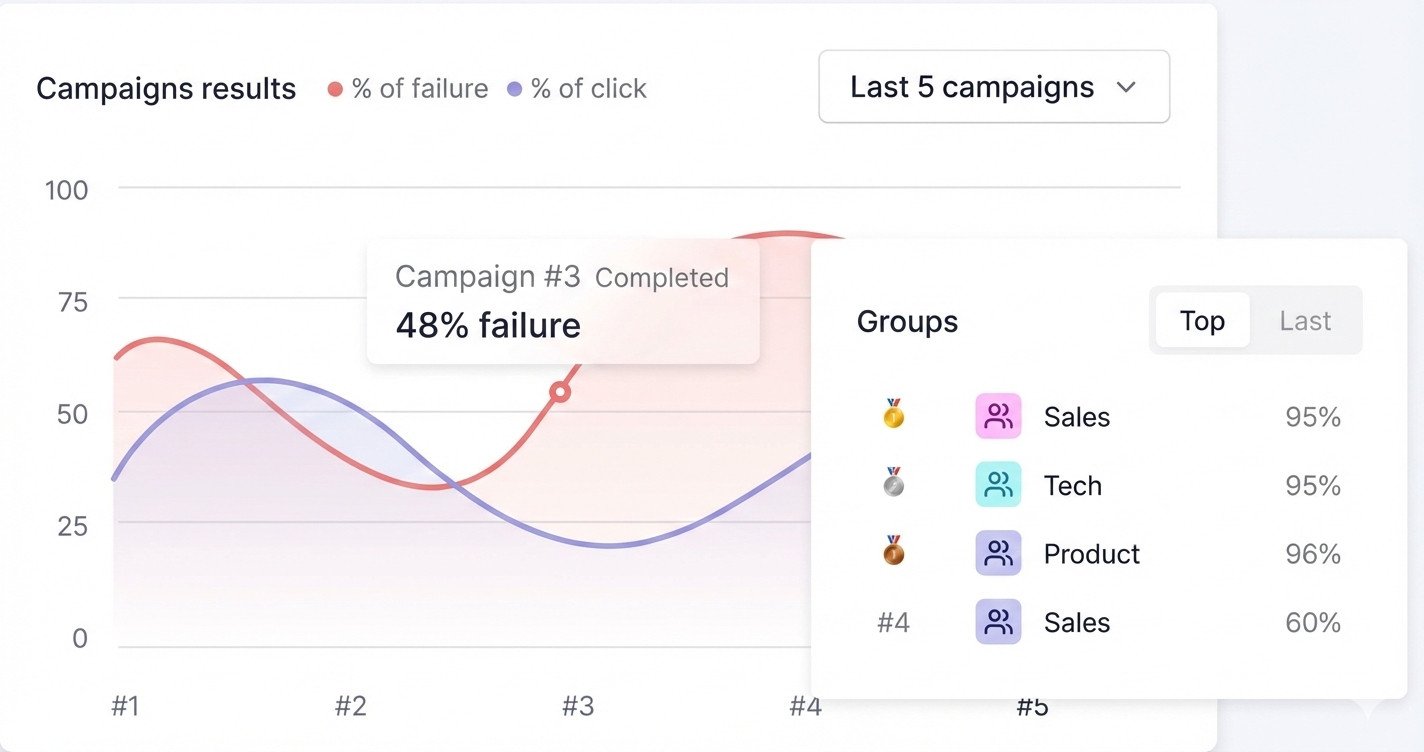Image resolution: width=1424 pixels, height=752 pixels.
Task: Click the teal Tech group icon
Action: [998, 485]
